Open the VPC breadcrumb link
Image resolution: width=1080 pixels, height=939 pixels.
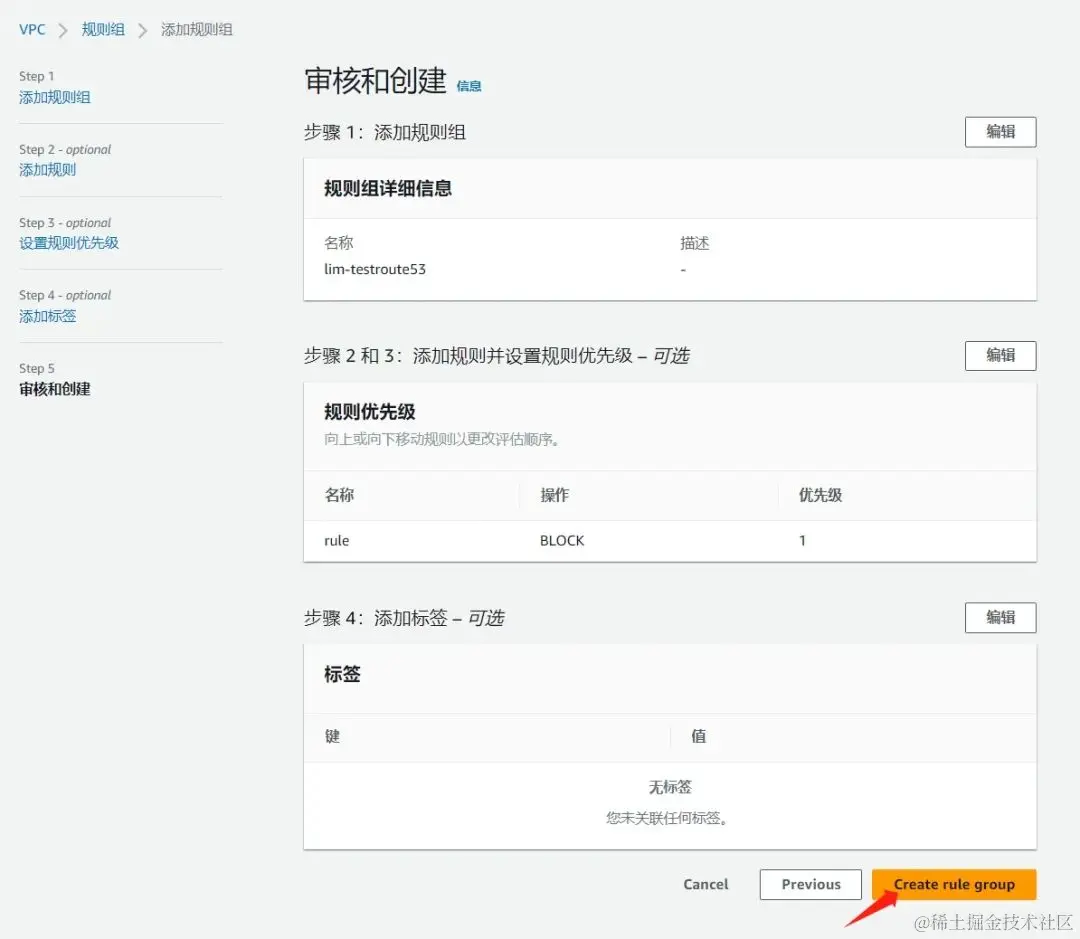[32, 30]
